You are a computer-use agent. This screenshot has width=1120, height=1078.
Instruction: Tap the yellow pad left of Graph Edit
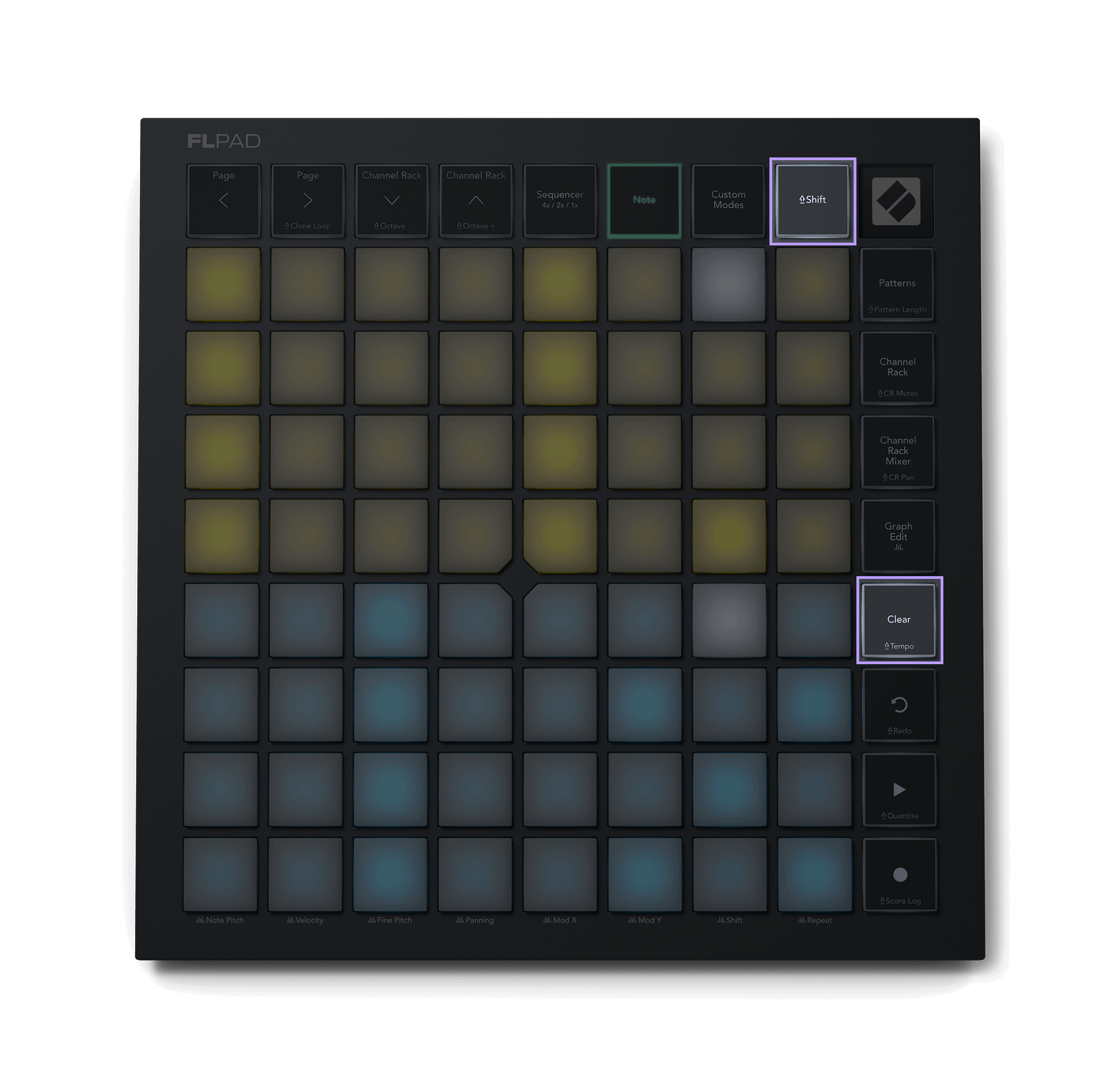pos(813,536)
